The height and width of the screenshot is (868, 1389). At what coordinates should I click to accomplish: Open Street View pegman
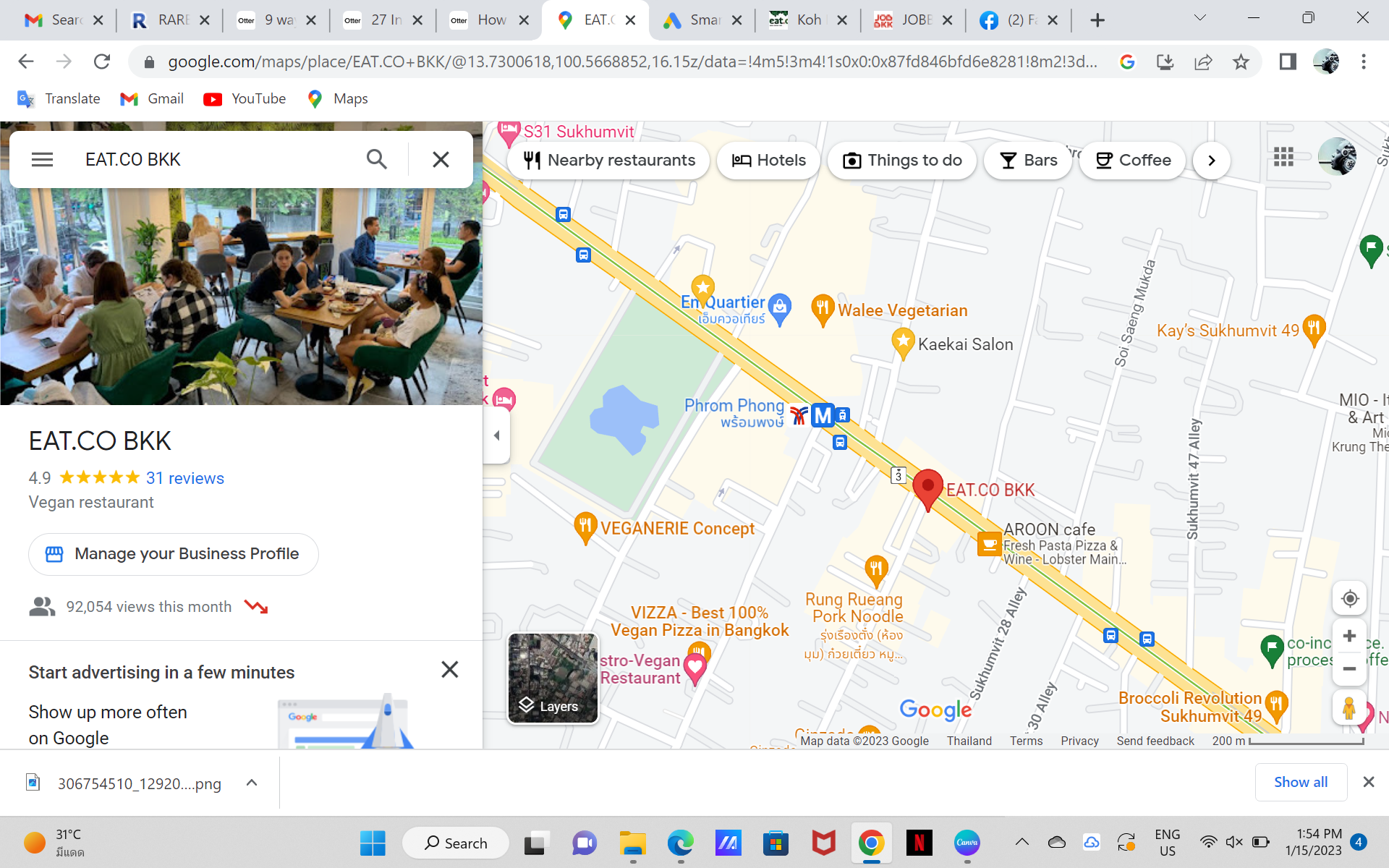coord(1349,707)
